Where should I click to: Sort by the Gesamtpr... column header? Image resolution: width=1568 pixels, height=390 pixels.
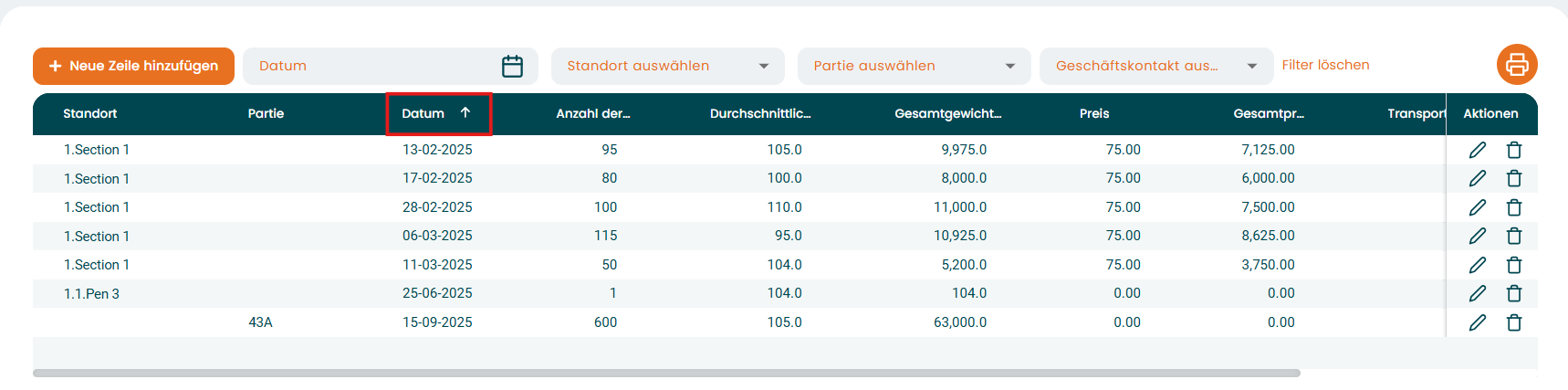point(1269,113)
